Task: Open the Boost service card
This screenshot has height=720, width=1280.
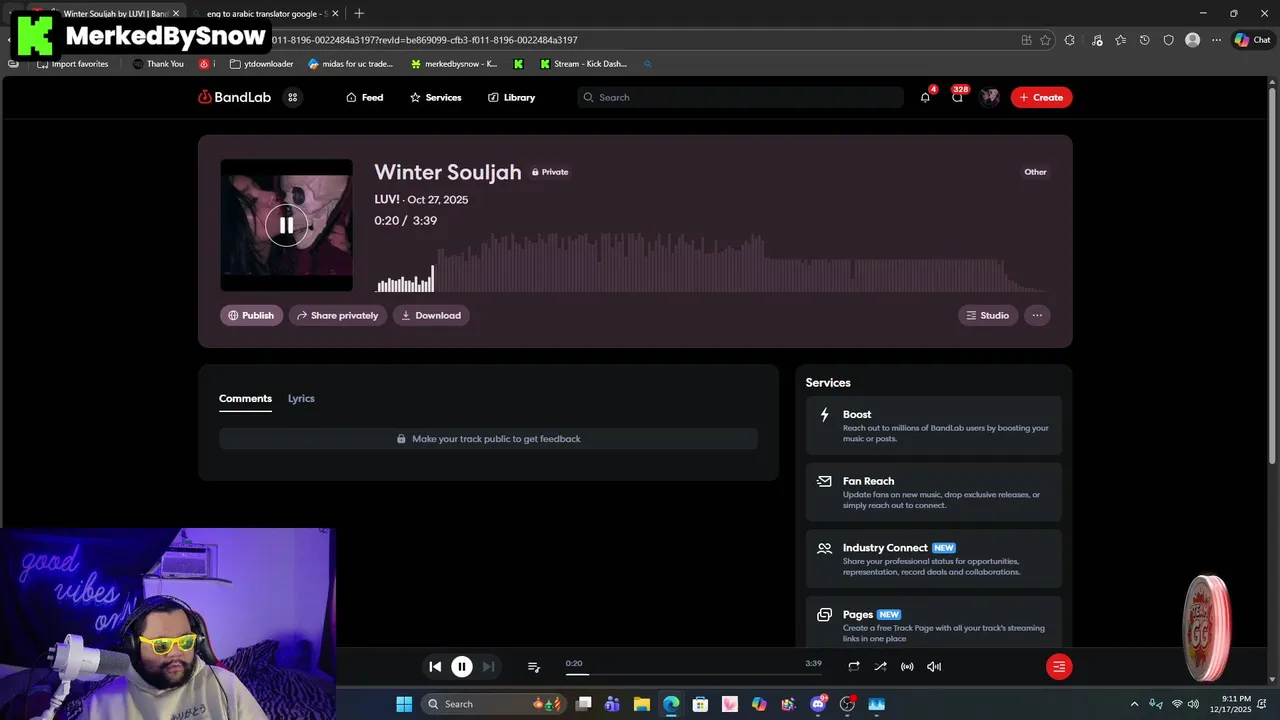Action: coord(934,426)
